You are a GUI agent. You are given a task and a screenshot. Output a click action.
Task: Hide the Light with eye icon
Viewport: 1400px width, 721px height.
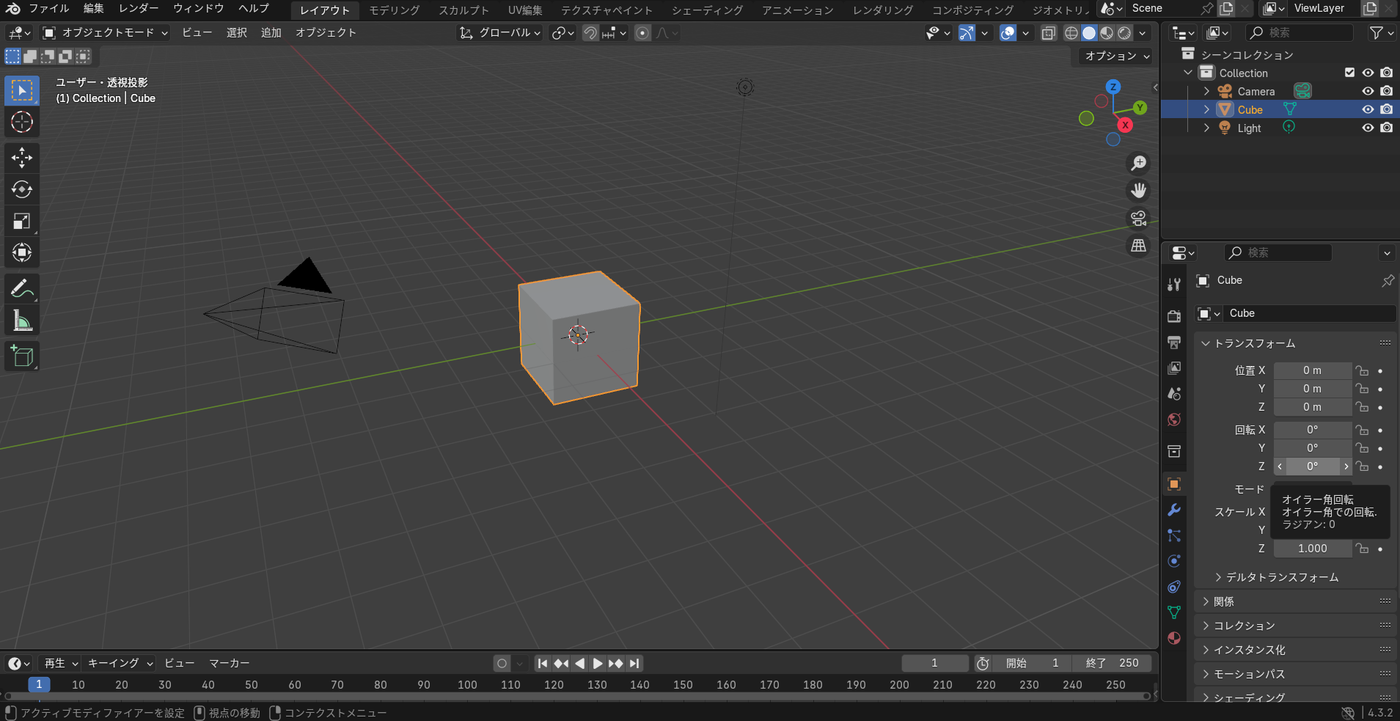[1368, 128]
